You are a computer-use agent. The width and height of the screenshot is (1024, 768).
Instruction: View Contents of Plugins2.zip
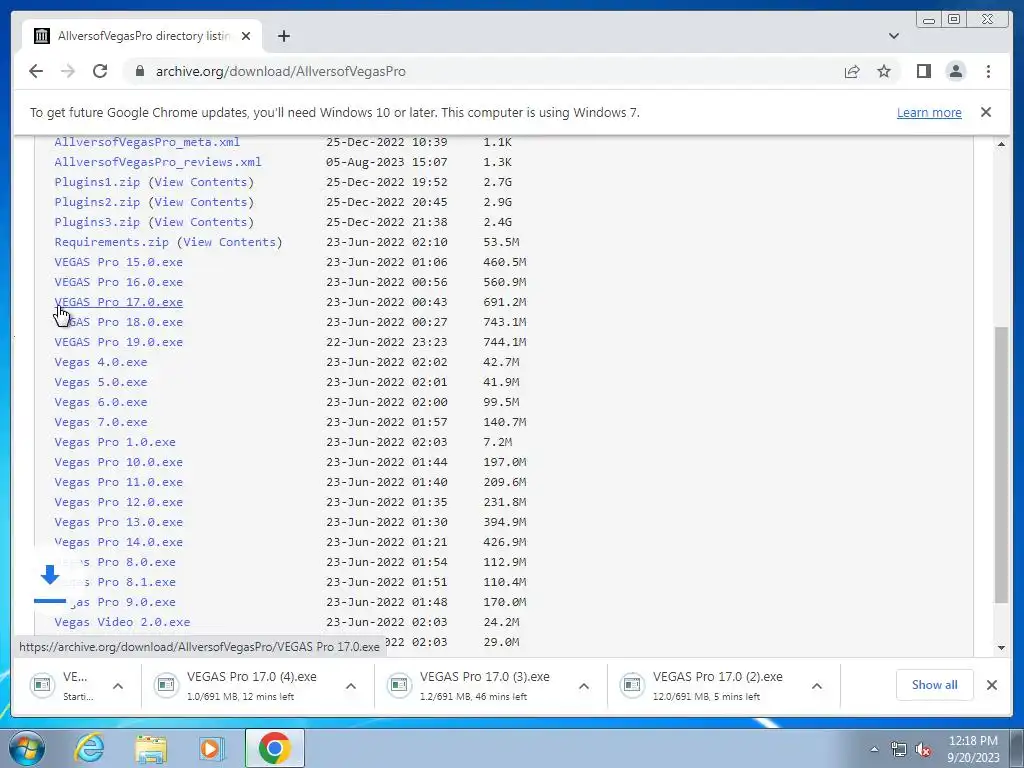(200, 202)
